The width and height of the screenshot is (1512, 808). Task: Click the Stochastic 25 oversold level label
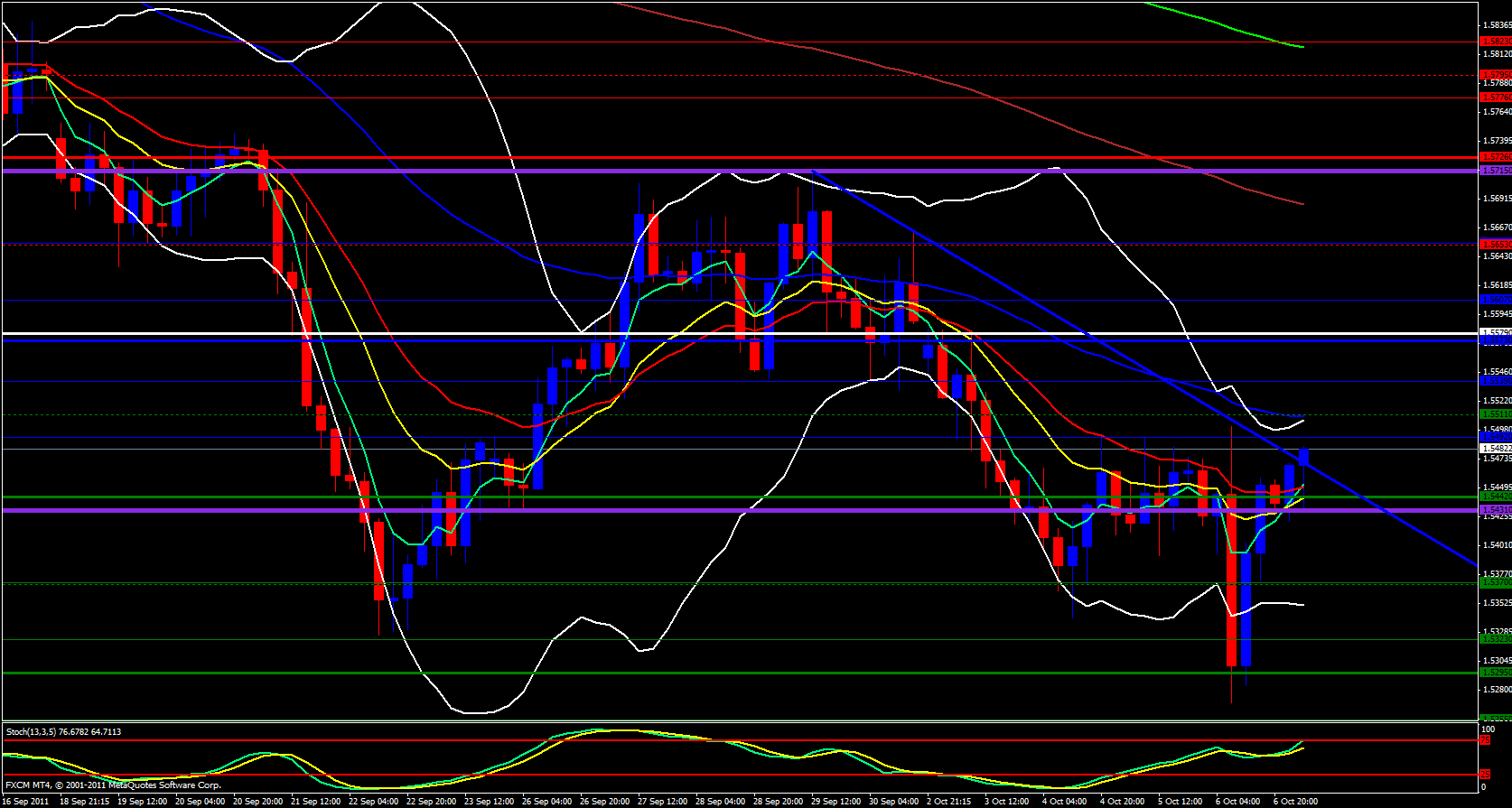click(x=1485, y=775)
